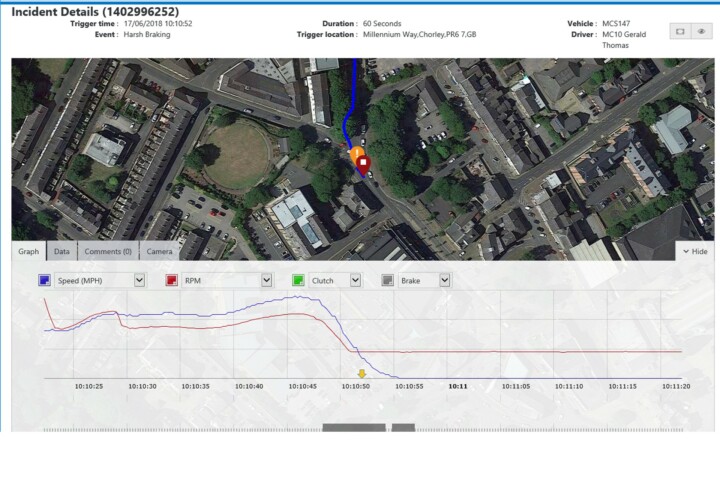
Task: Click the green Clutch series color box
Action: point(298,281)
